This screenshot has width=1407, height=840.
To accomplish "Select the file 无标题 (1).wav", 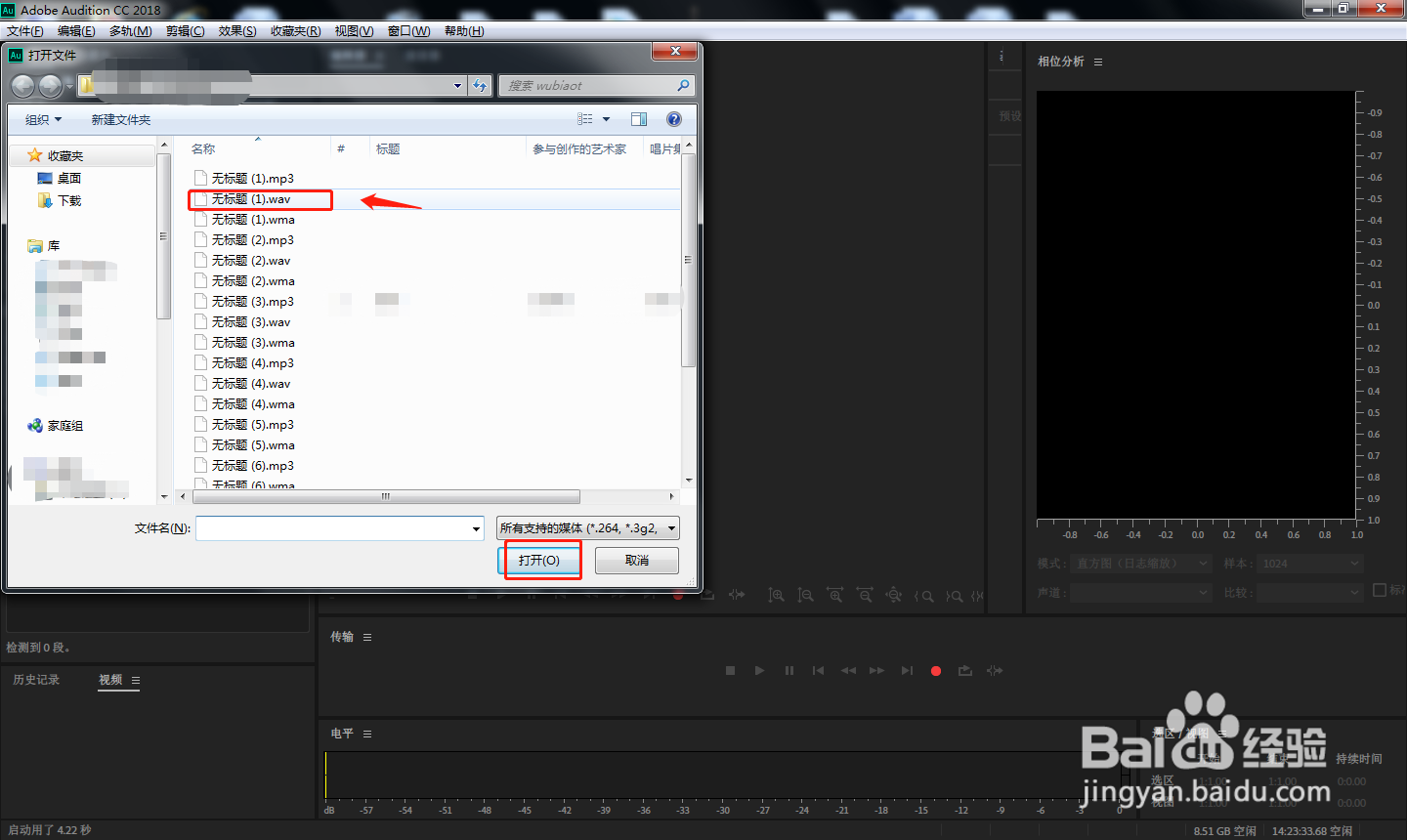I will [250, 199].
